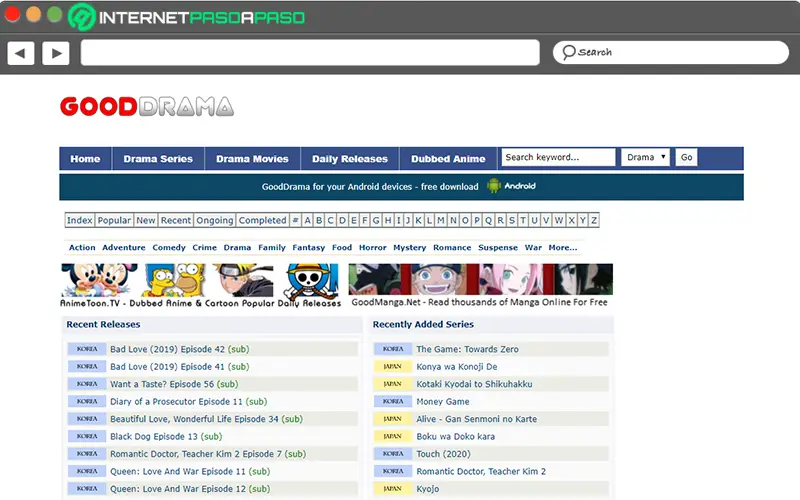The width and height of the screenshot is (800, 500).
Task: Click the KOREA badge beside Touch (2020)
Action: 392,454
